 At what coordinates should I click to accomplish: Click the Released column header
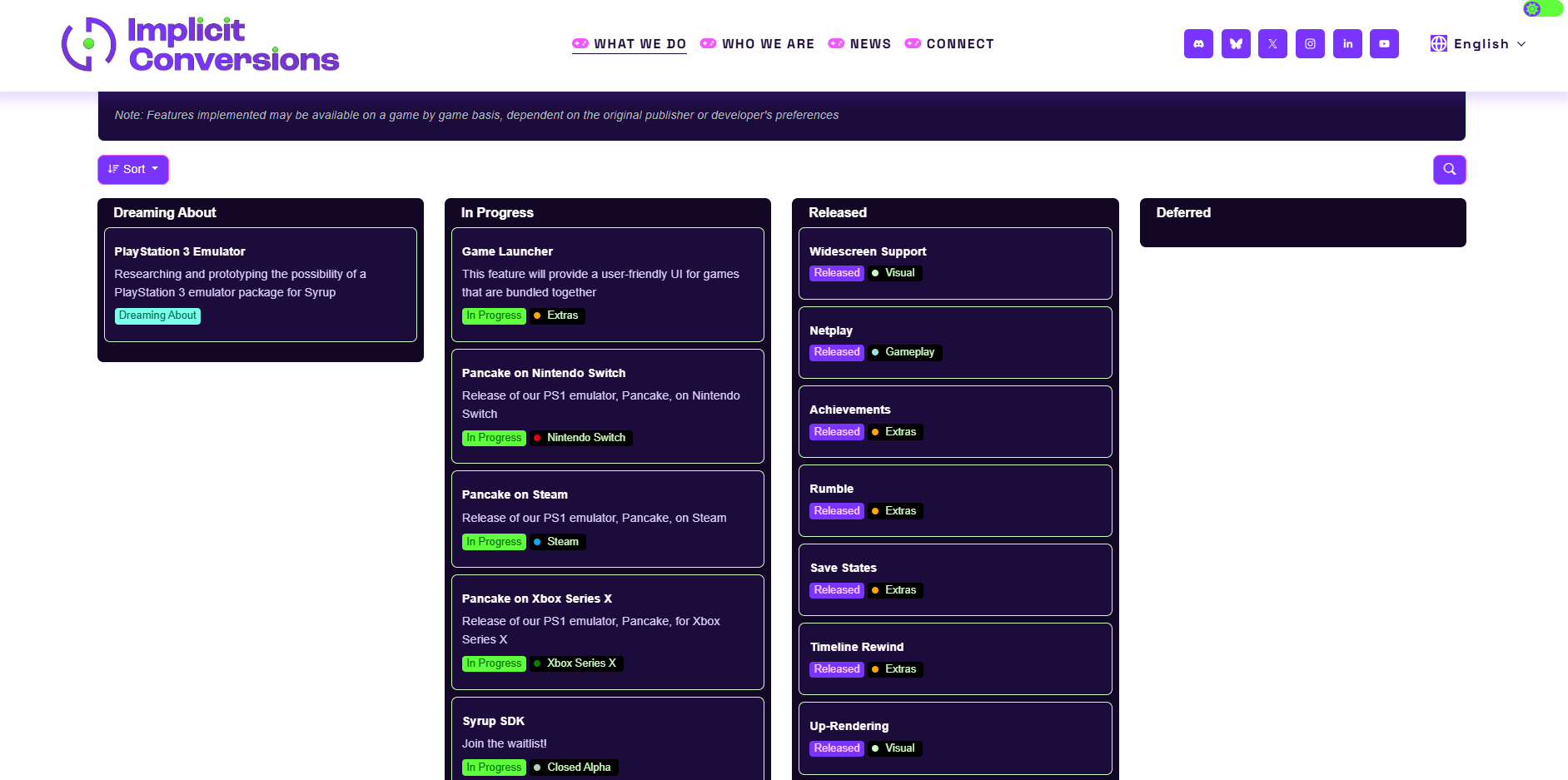pyautogui.click(x=838, y=213)
